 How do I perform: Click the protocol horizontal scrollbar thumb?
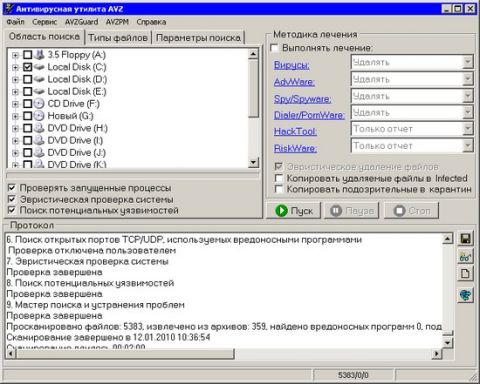click(125, 353)
